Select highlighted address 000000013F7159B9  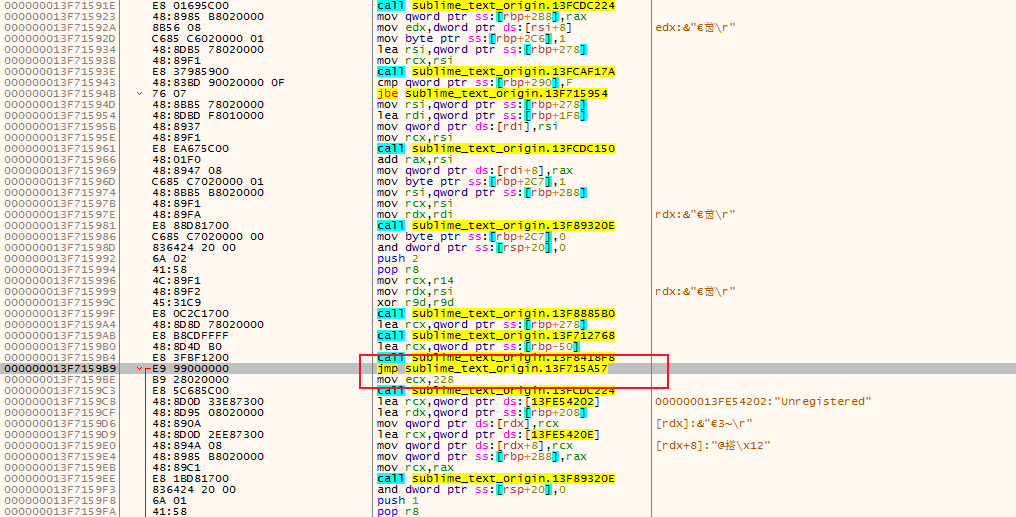pos(60,369)
